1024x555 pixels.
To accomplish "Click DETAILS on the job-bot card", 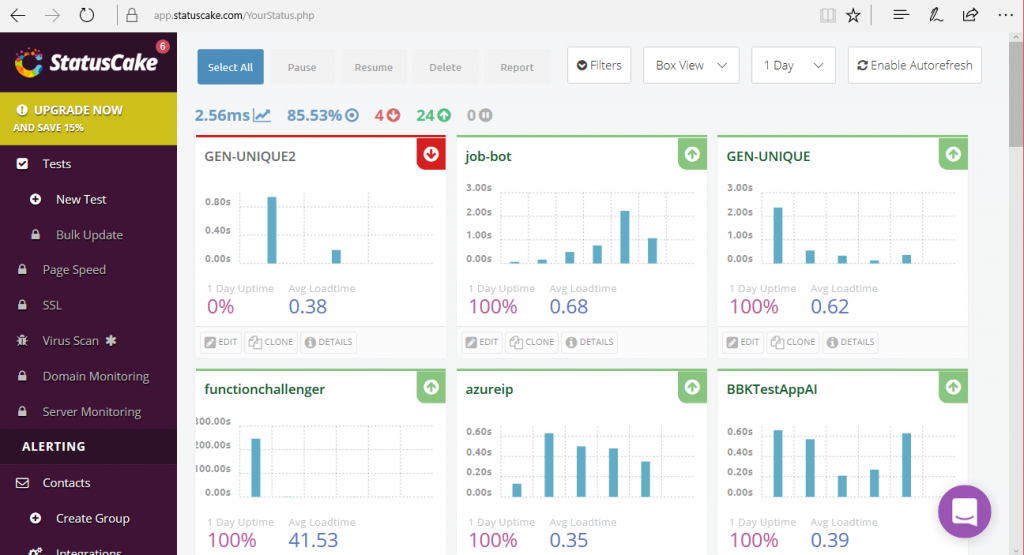I will pos(590,341).
